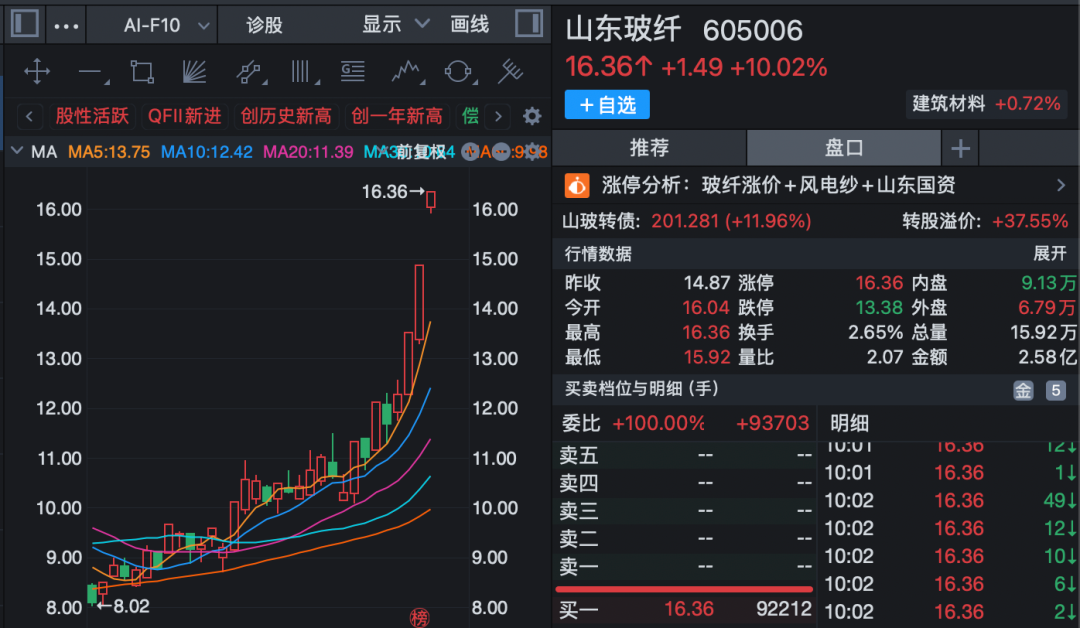This screenshot has width=1080, height=628.
Task: Click the QFII新进 tag
Action: tap(185, 116)
